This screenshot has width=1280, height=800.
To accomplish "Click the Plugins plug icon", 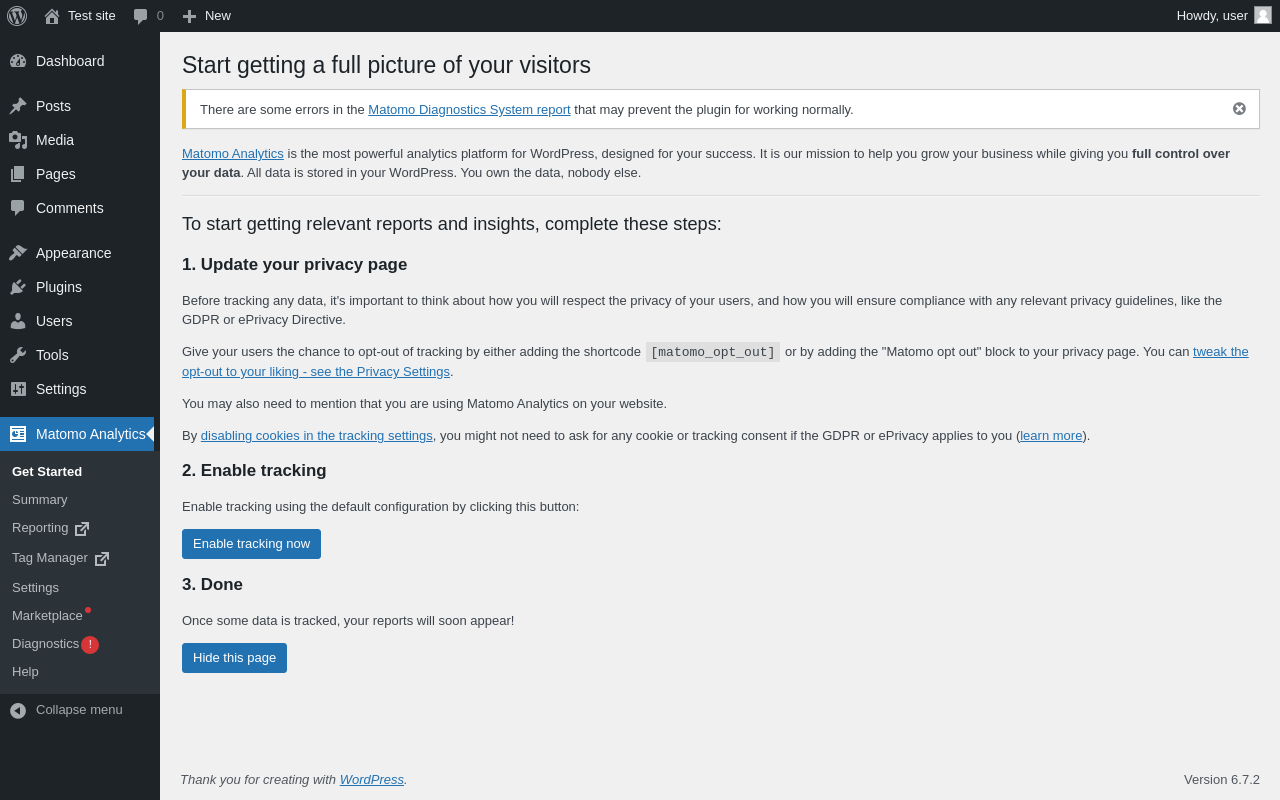I will point(18,287).
